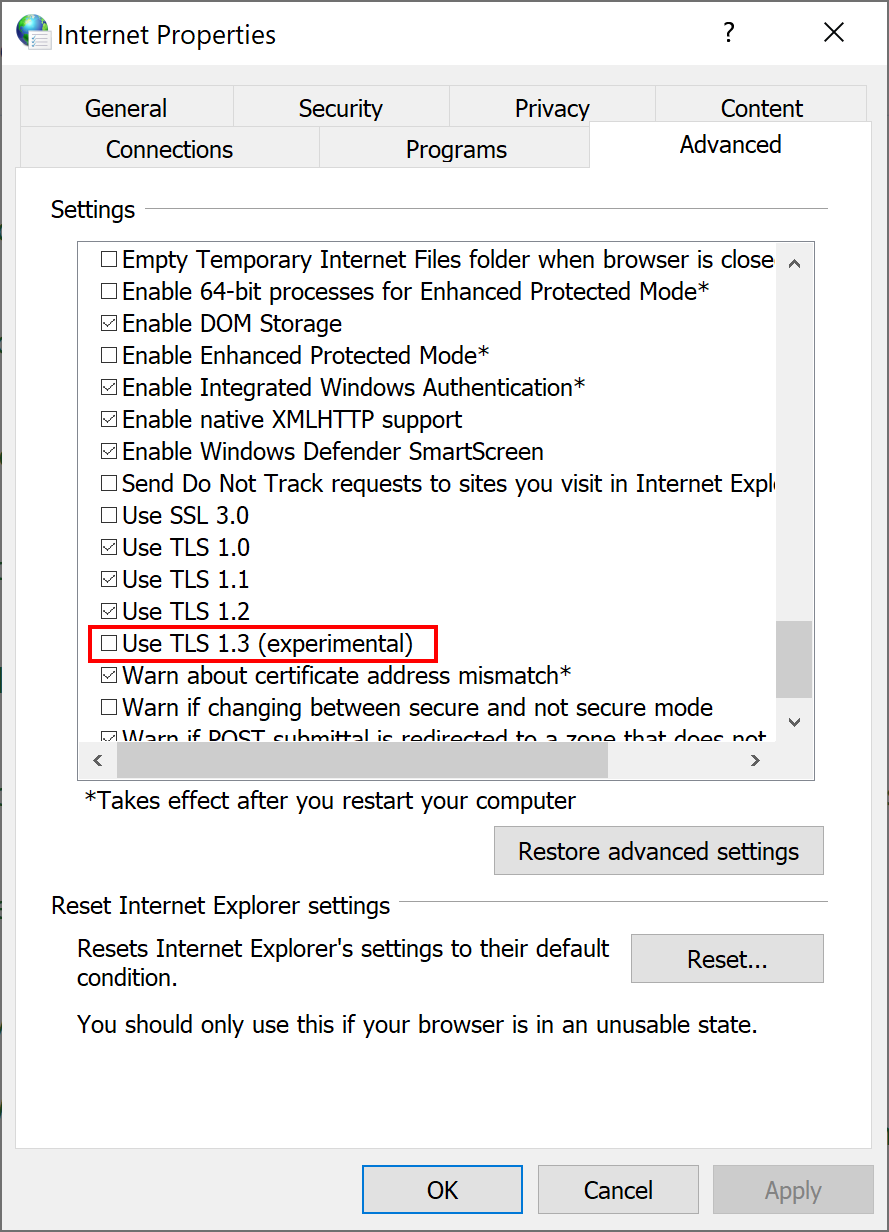The width and height of the screenshot is (889, 1232).
Task: Confirm changes with the OK button
Action: coord(442,1189)
